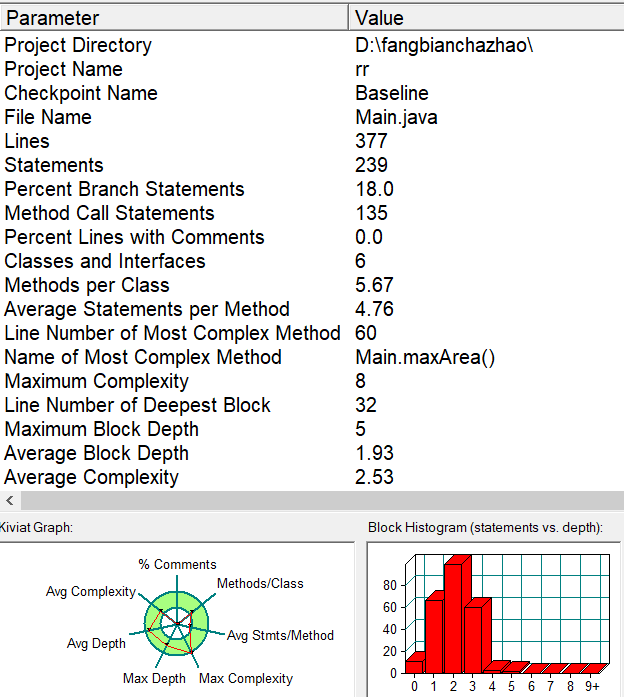Select the D:\fangbianchazhao\ value

[x=444, y=45]
